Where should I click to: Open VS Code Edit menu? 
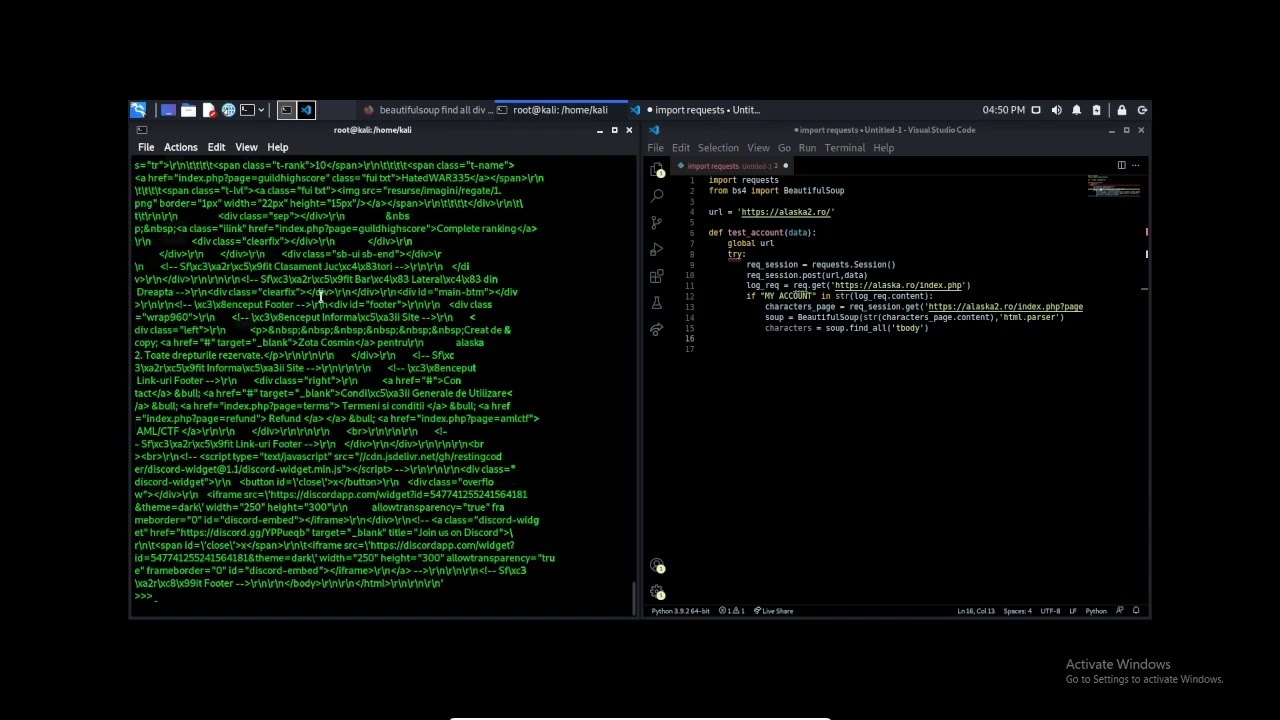point(680,148)
